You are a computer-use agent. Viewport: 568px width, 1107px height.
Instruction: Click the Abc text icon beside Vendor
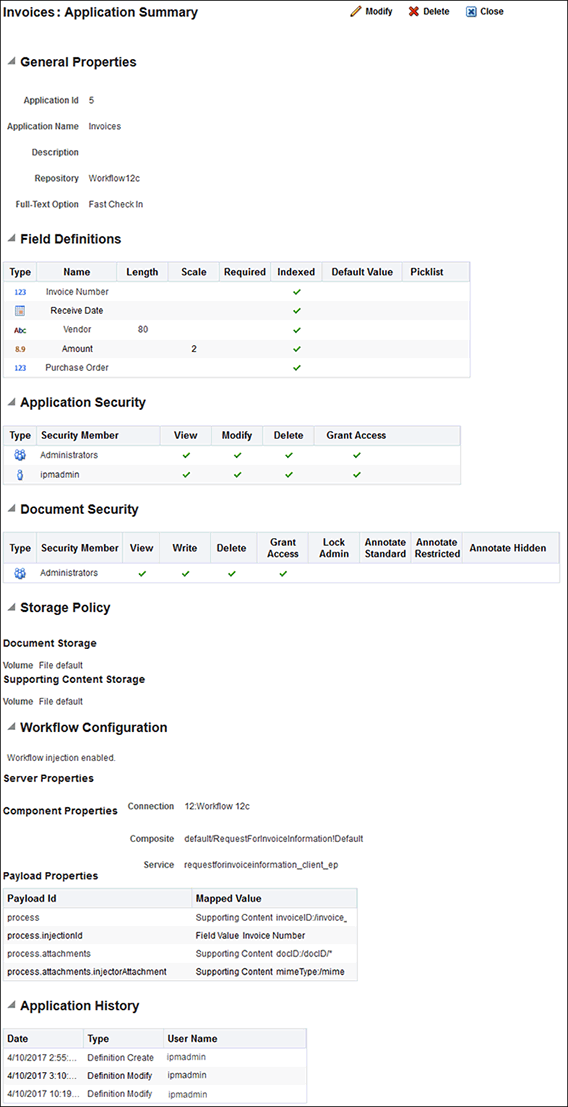(x=20, y=330)
